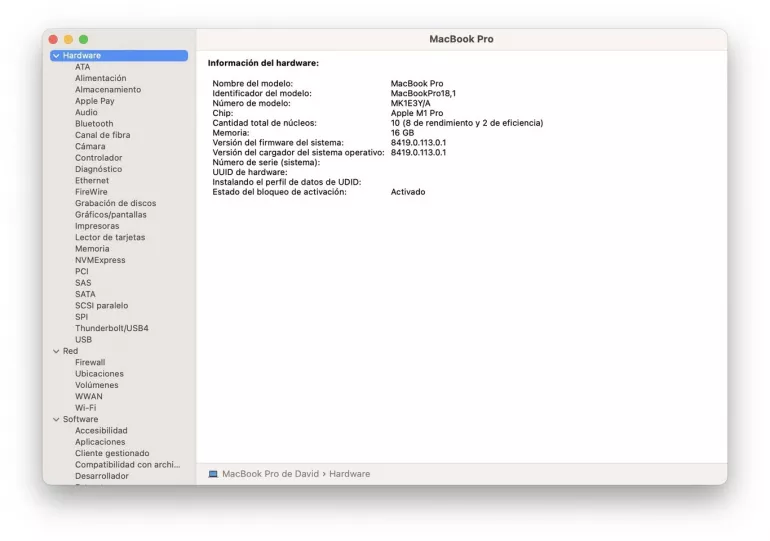Open Lector de tarjetas entry
Viewport: 770px width, 541px height.
(x=110, y=238)
